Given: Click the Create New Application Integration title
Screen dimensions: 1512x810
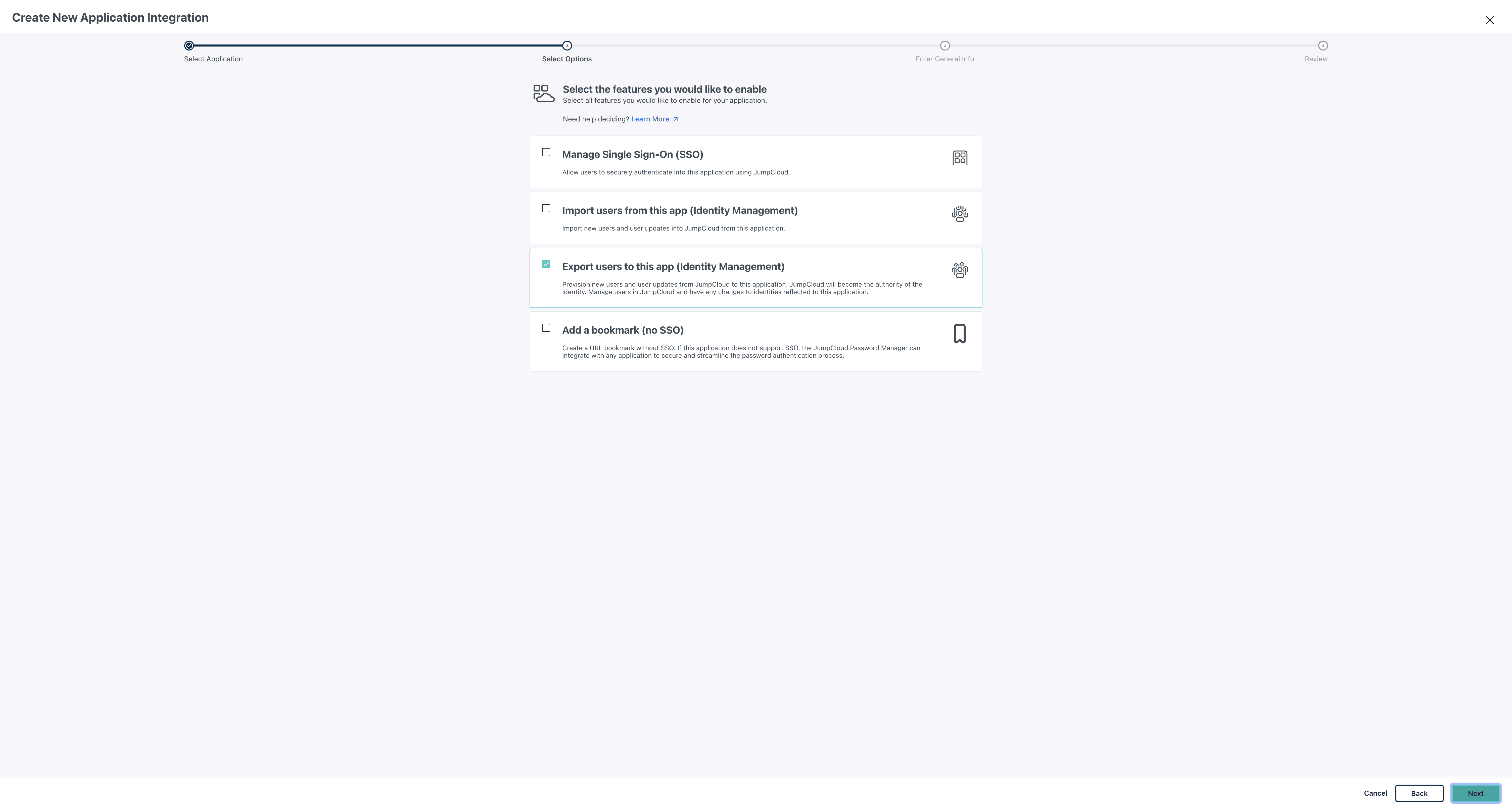Looking at the screenshot, I should point(110,18).
